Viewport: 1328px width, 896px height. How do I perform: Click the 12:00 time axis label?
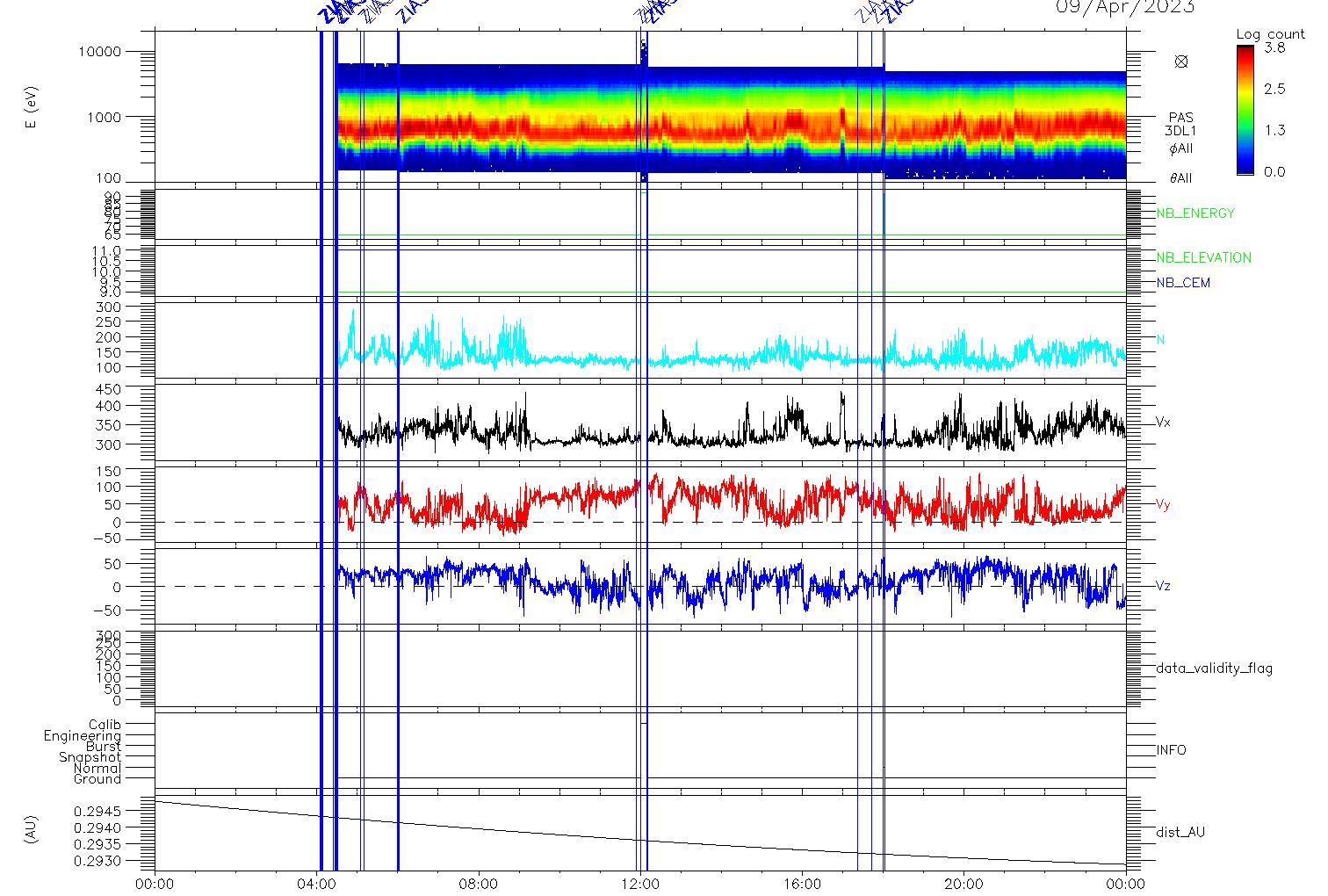click(x=640, y=884)
